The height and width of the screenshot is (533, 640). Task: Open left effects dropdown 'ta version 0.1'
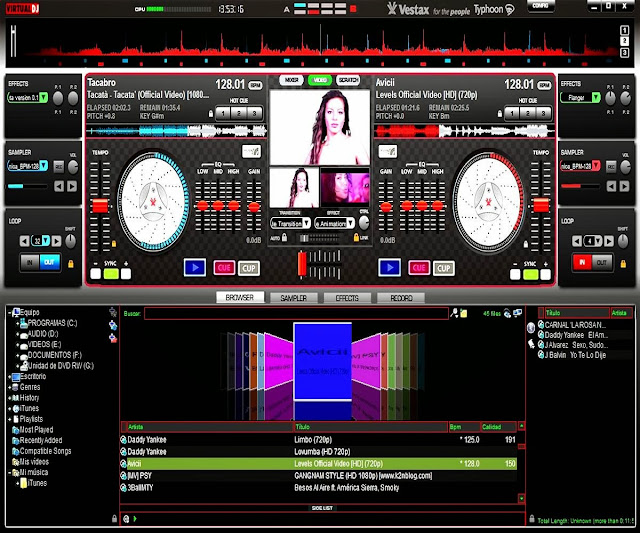[43, 98]
